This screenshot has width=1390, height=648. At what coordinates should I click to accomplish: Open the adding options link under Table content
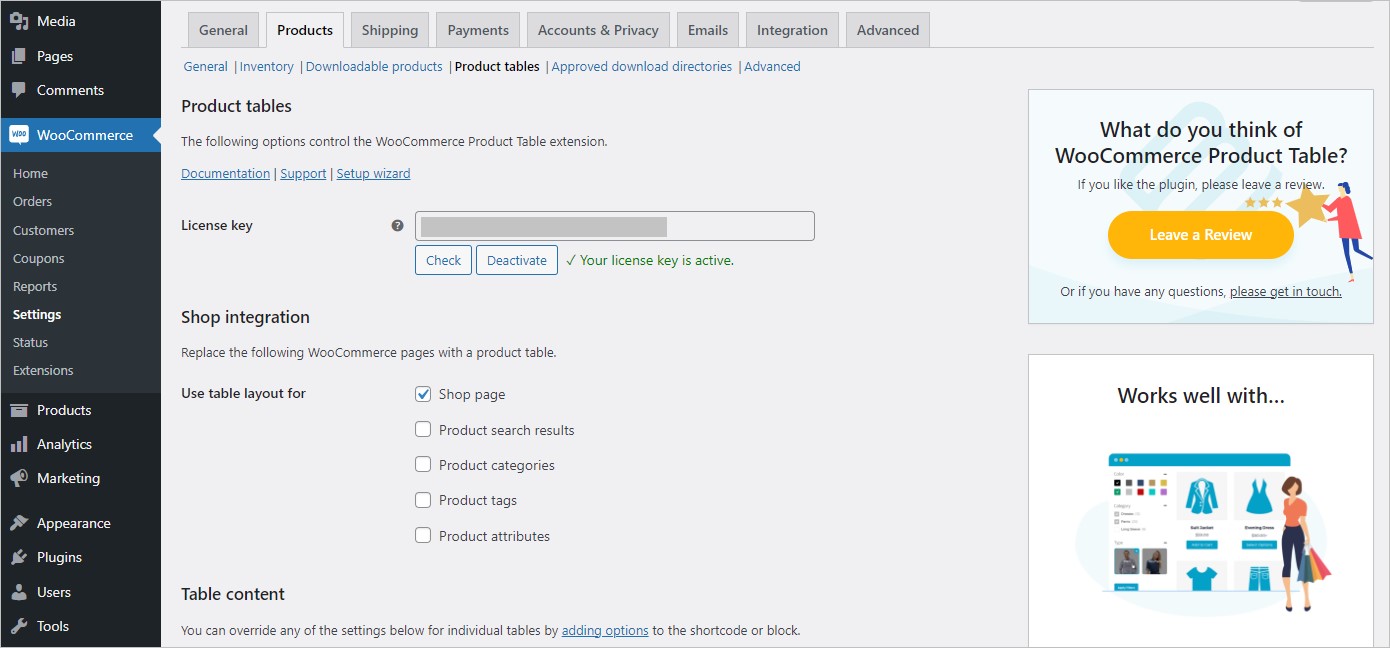pyautogui.click(x=604, y=630)
